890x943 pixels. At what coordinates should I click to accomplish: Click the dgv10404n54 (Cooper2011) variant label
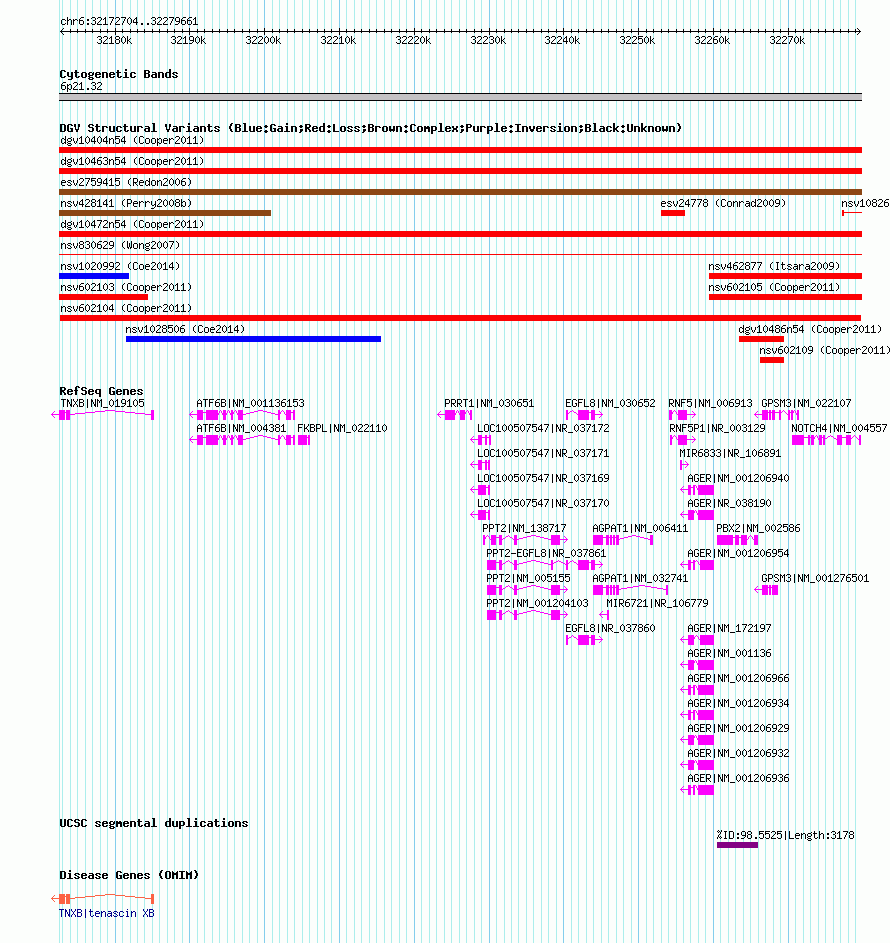(132, 140)
